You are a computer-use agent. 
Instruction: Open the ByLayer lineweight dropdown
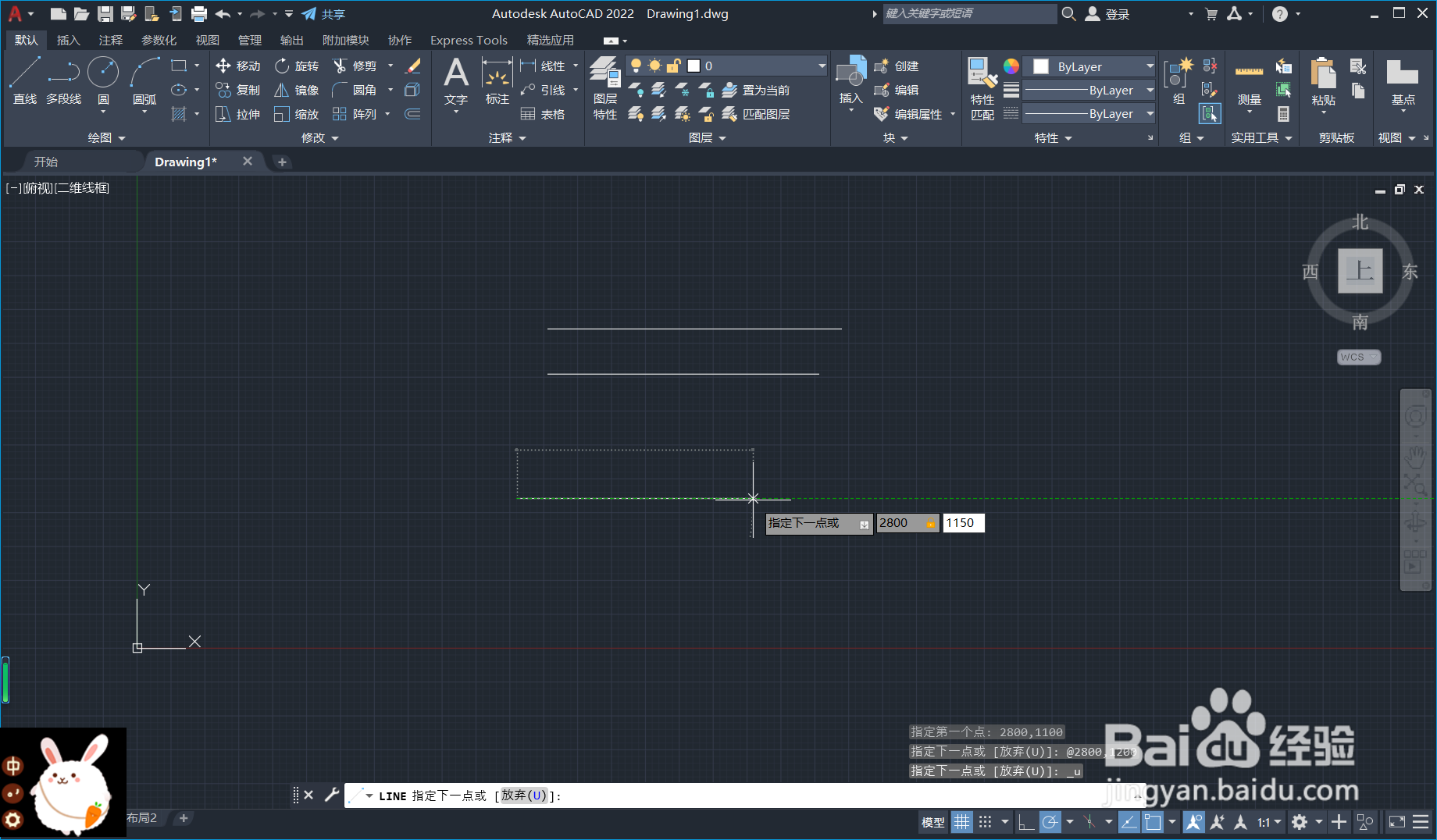coord(1089,91)
